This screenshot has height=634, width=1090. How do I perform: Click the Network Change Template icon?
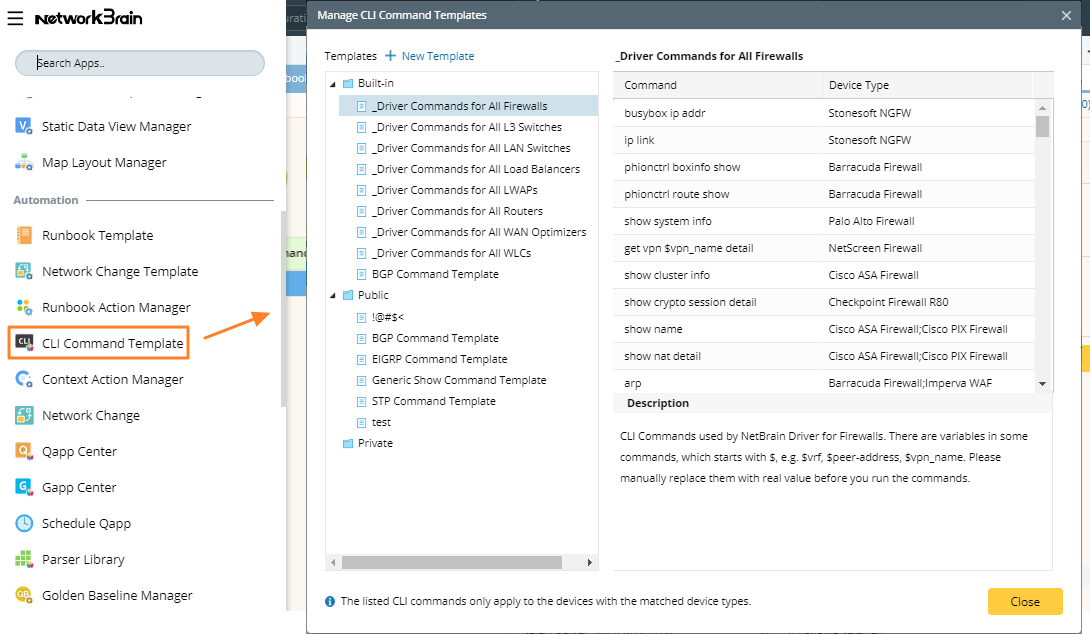[x=24, y=271]
